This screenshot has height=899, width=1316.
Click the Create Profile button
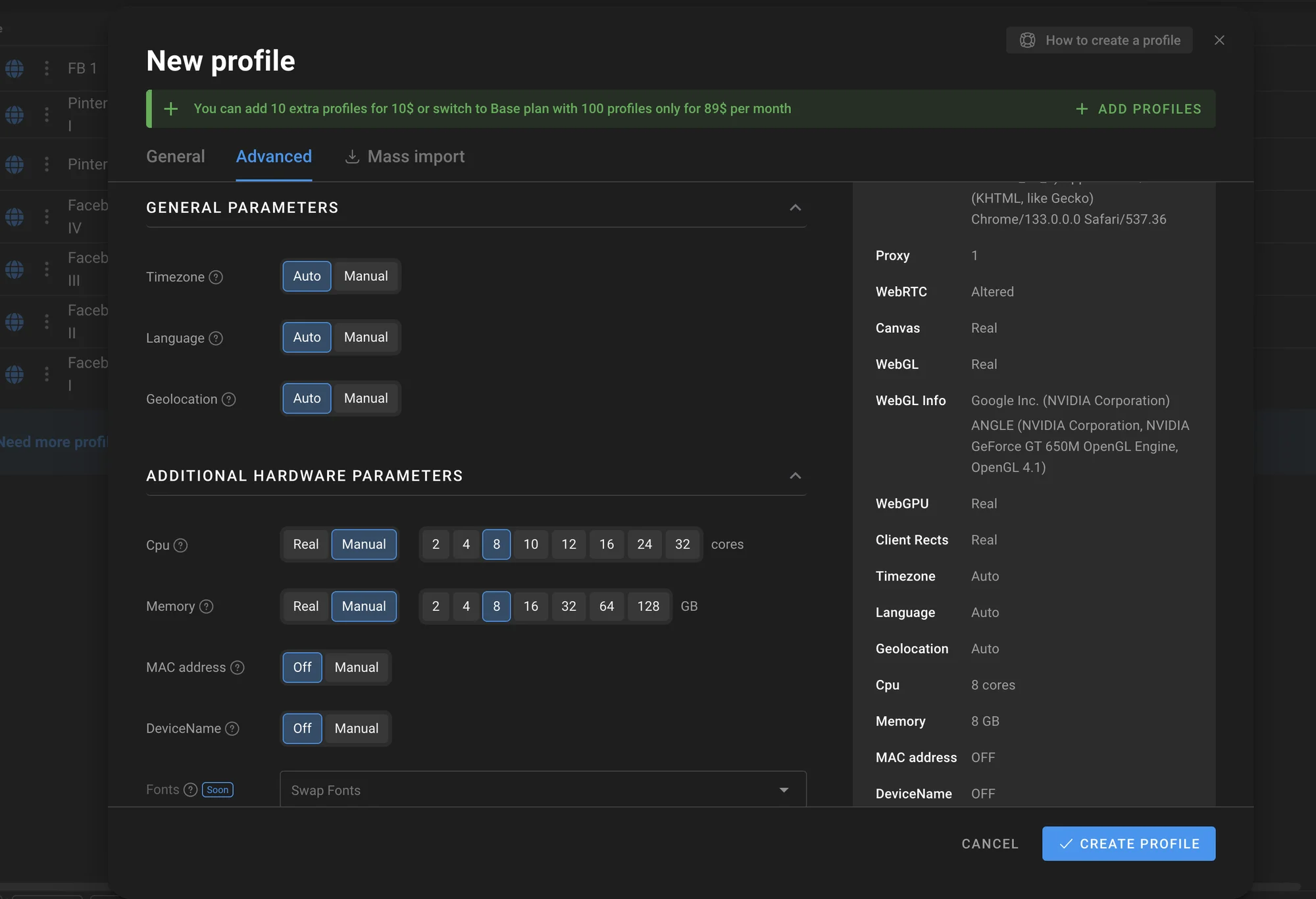[x=1128, y=844]
